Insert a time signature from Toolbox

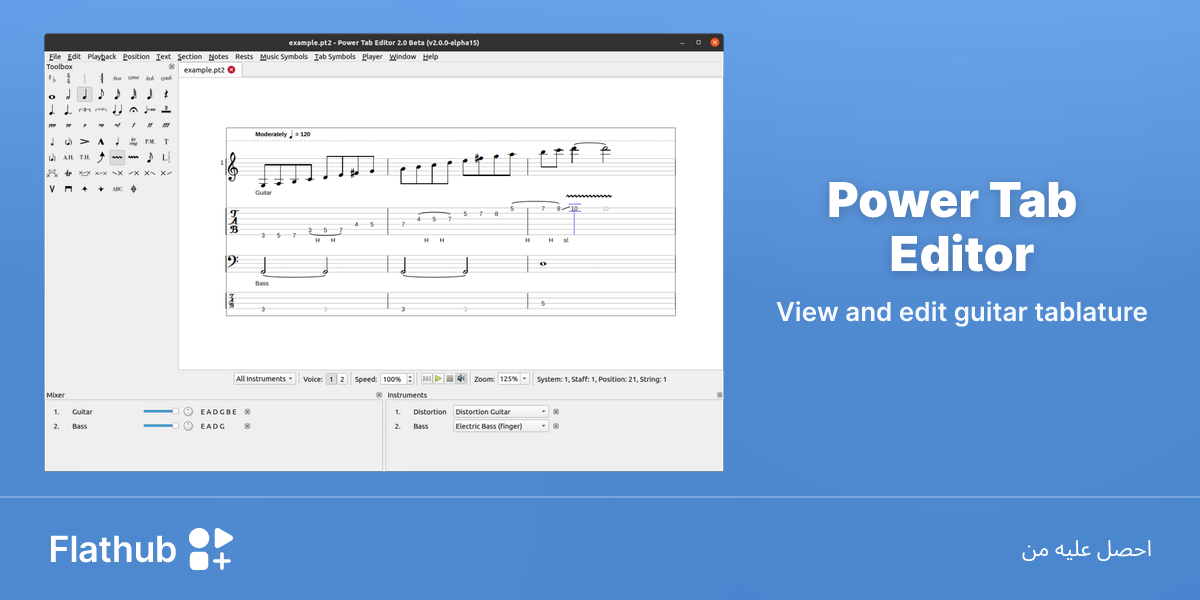[x=68, y=78]
